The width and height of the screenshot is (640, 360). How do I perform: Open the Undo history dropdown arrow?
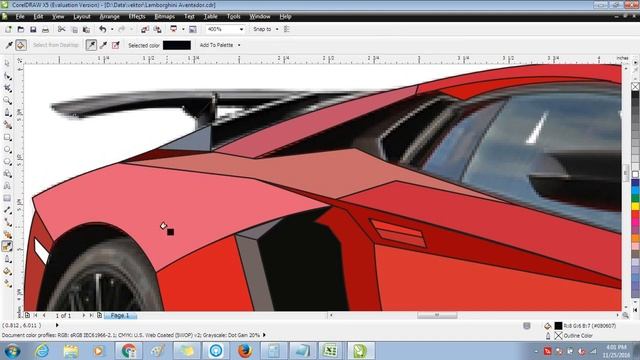click(112, 29)
